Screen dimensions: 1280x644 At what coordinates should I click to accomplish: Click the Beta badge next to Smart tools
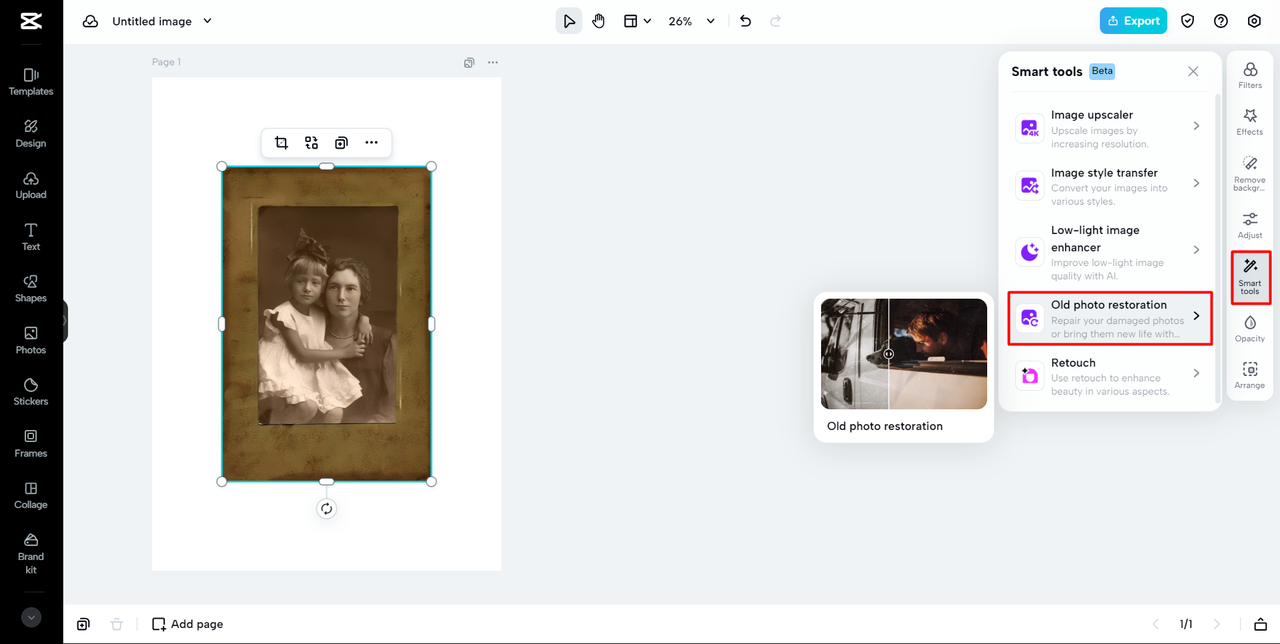[1102, 71]
